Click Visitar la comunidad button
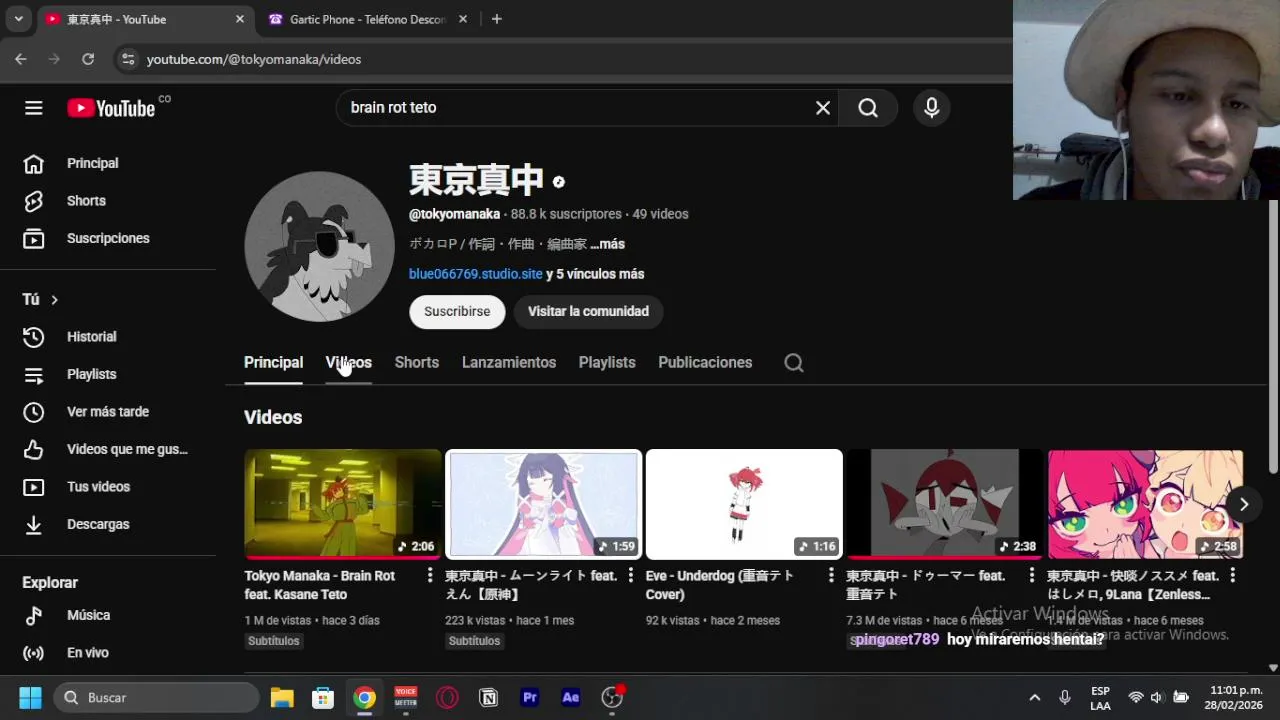 pos(588,312)
